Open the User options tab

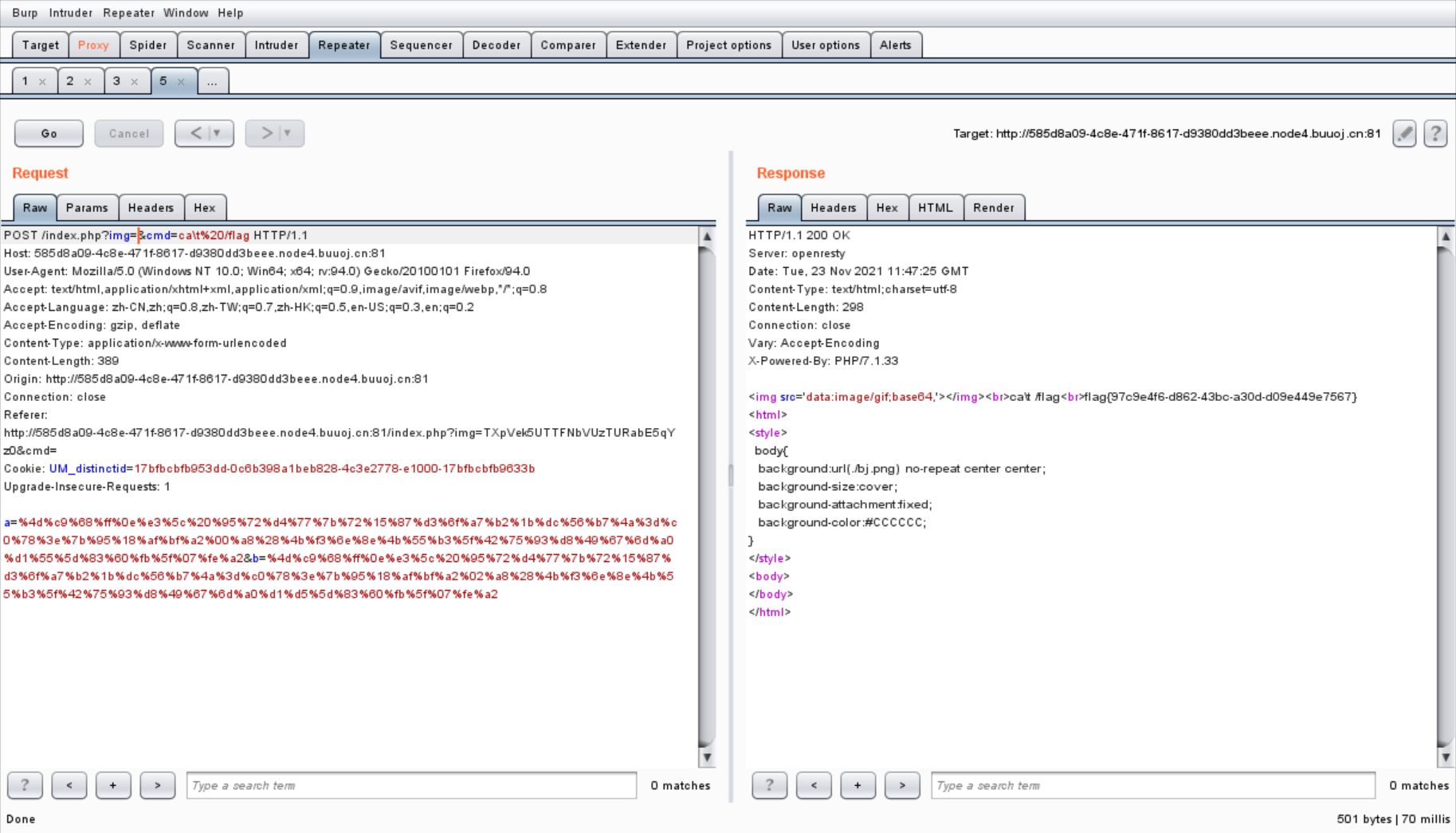coord(826,45)
